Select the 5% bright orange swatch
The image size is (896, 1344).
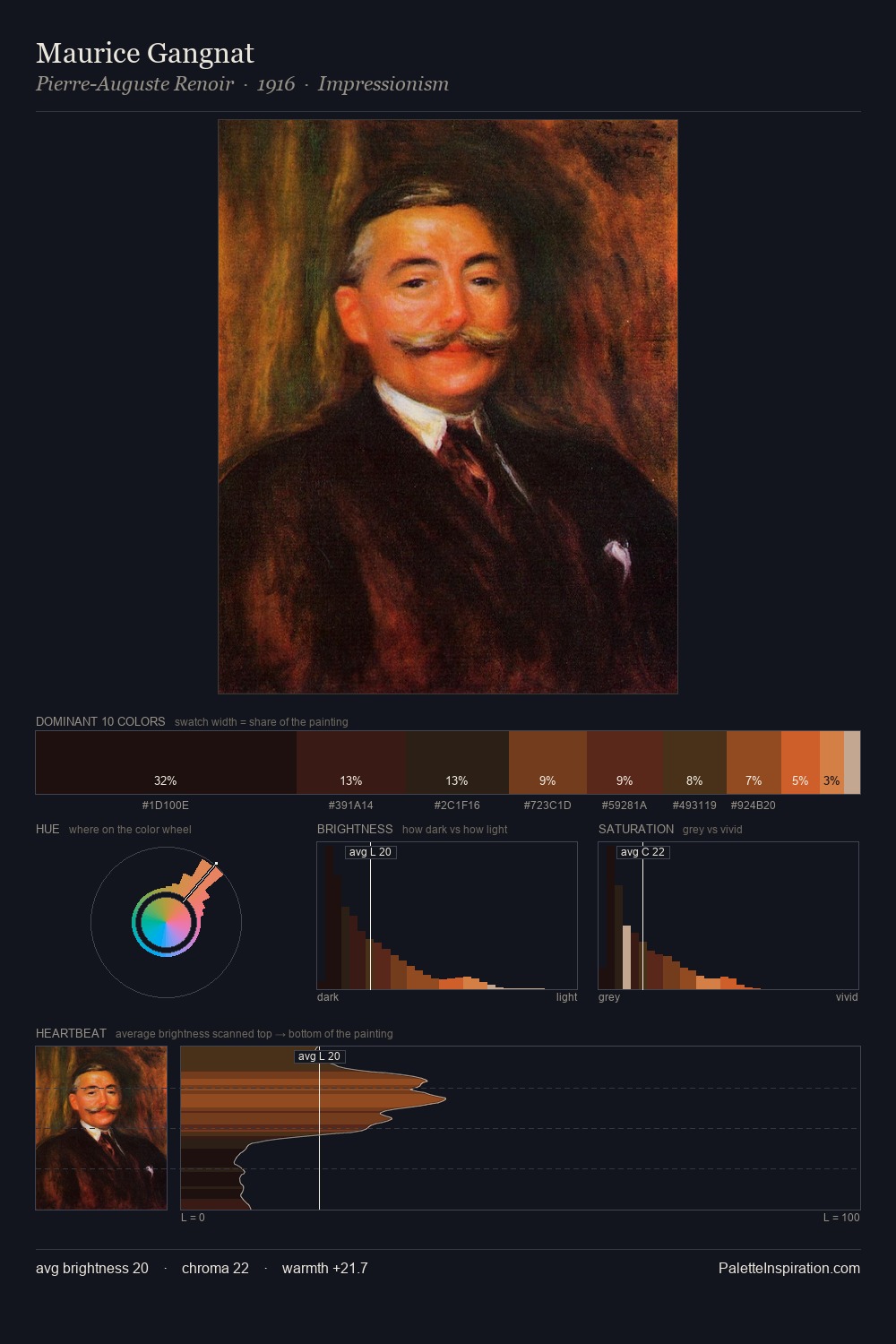pos(800,762)
